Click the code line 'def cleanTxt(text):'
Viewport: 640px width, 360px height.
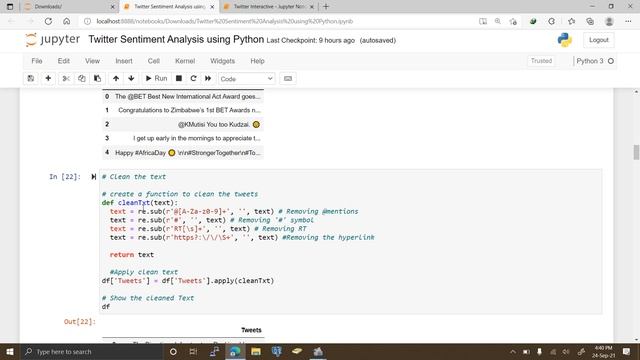click(140, 203)
